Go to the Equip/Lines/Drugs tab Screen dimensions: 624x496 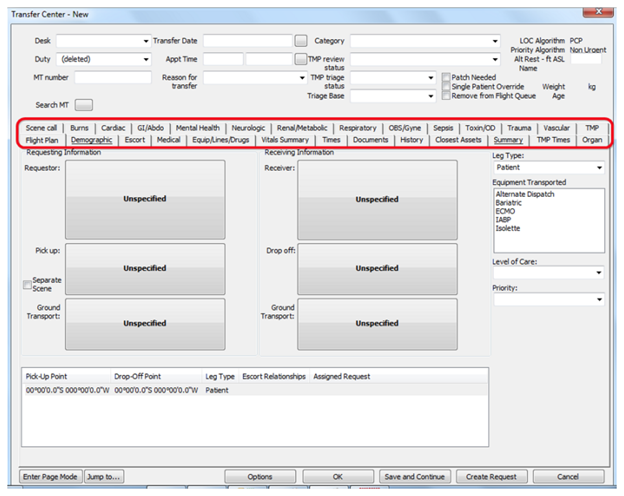pos(220,140)
